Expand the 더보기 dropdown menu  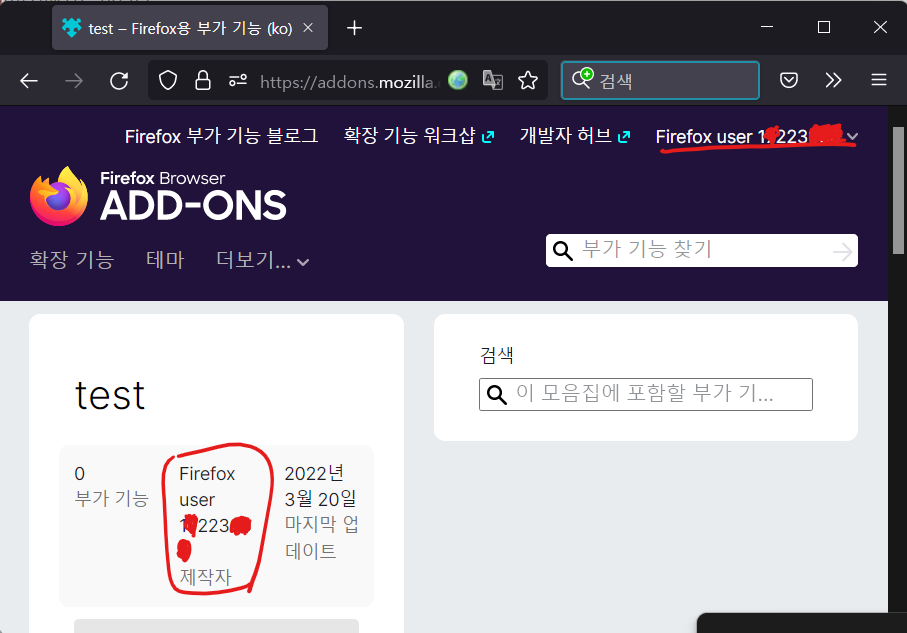tap(263, 260)
